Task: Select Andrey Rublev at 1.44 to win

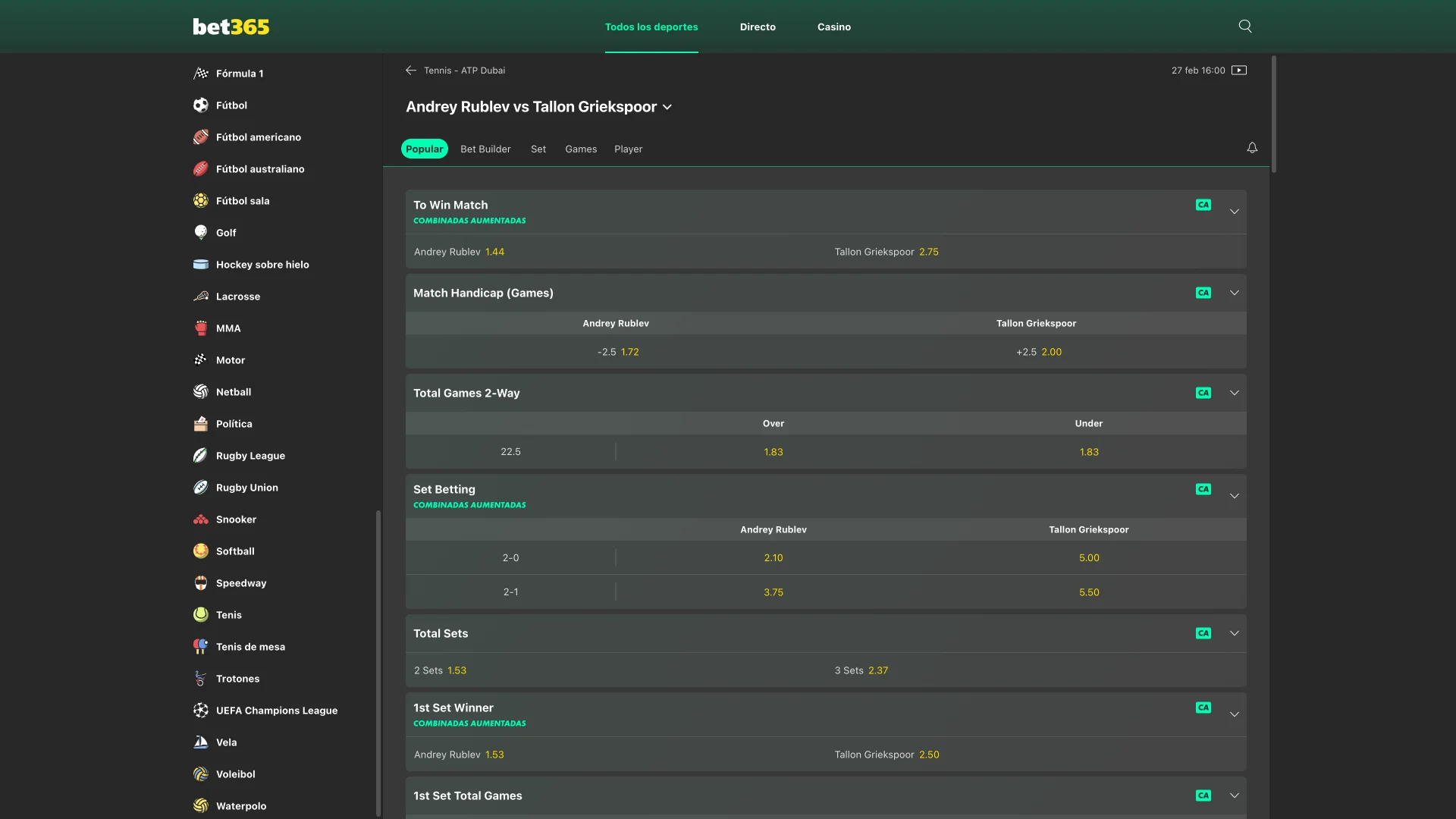Action: point(460,252)
